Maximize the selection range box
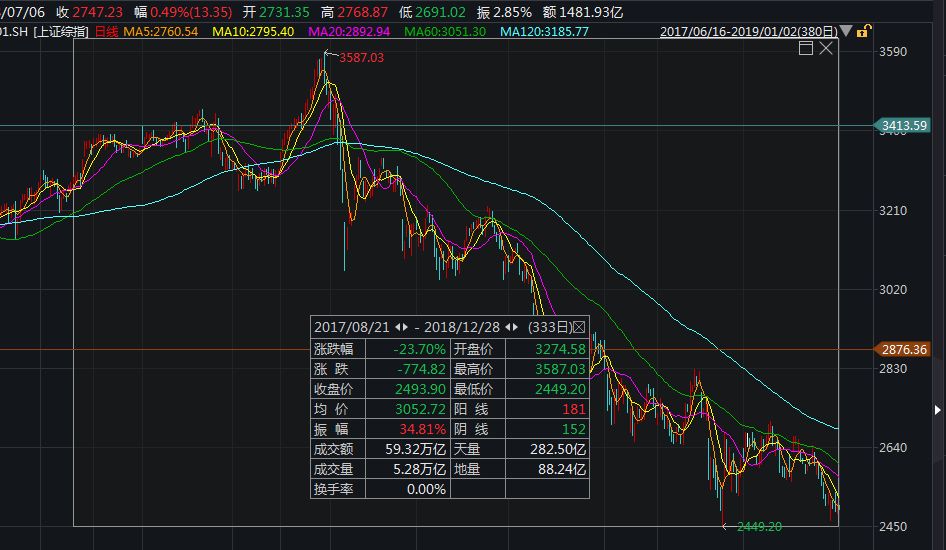The width and height of the screenshot is (946, 550). tap(805, 48)
